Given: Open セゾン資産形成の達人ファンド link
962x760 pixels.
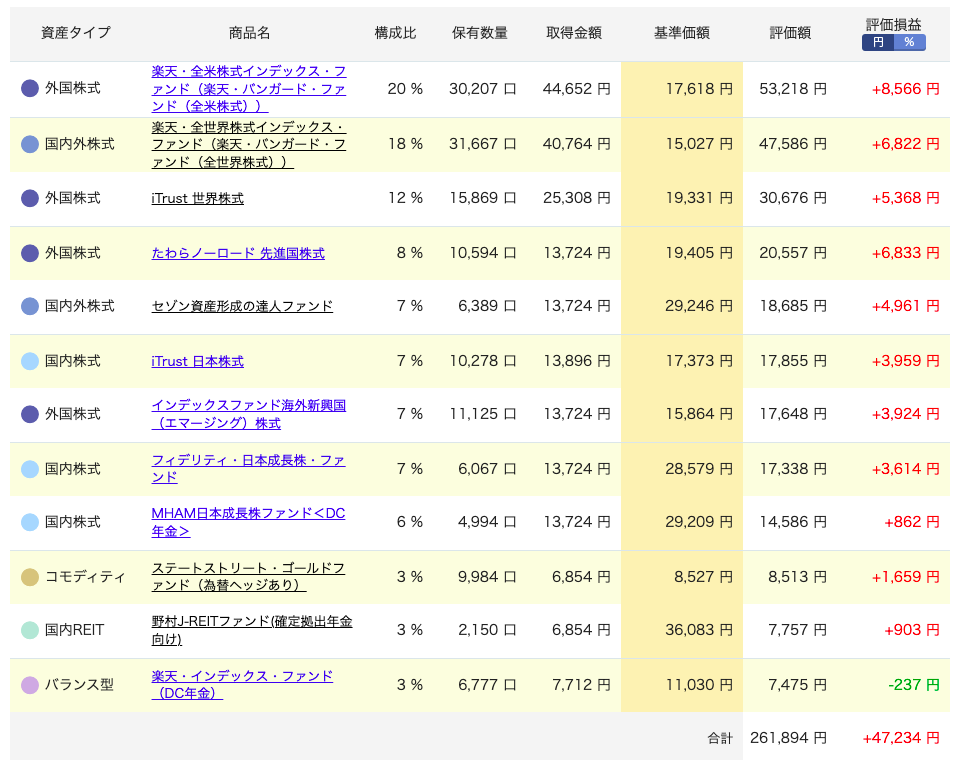Looking at the screenshot, I should [x=242, y=306].
